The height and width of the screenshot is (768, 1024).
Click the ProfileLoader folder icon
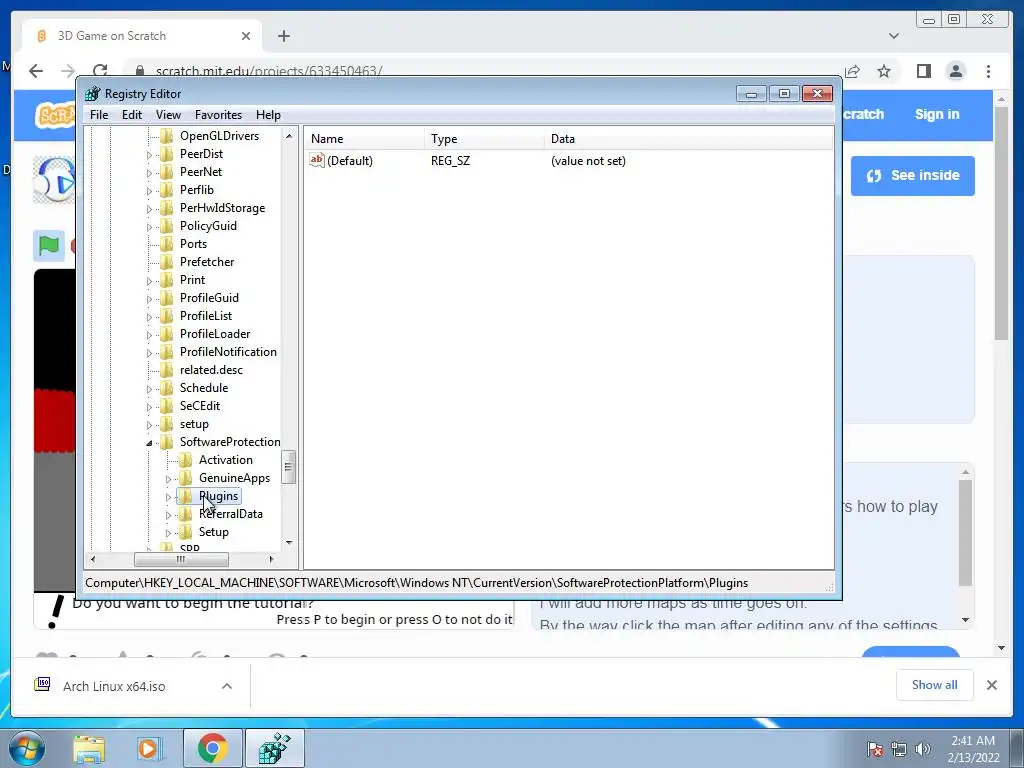point(167,334)
